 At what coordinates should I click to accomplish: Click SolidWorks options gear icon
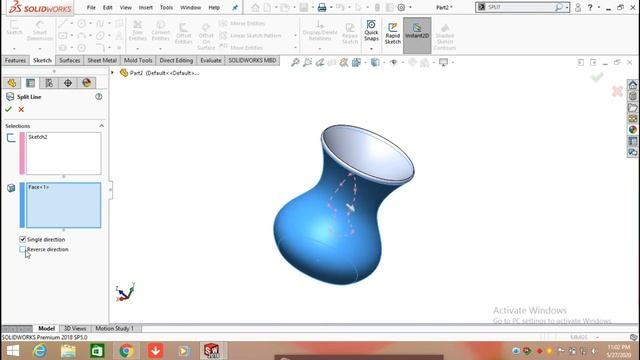[402, 7]
